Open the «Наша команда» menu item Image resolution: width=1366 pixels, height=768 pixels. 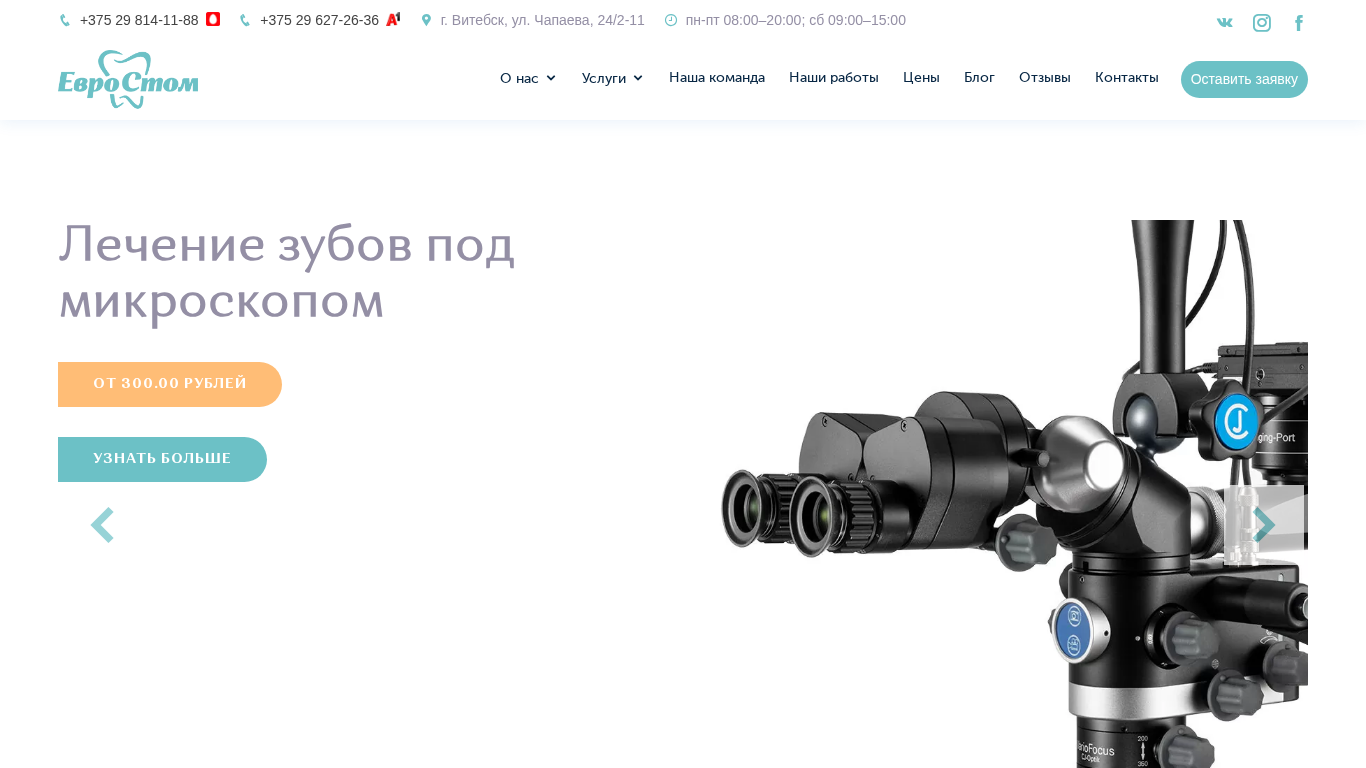click(x=717, y=77)
